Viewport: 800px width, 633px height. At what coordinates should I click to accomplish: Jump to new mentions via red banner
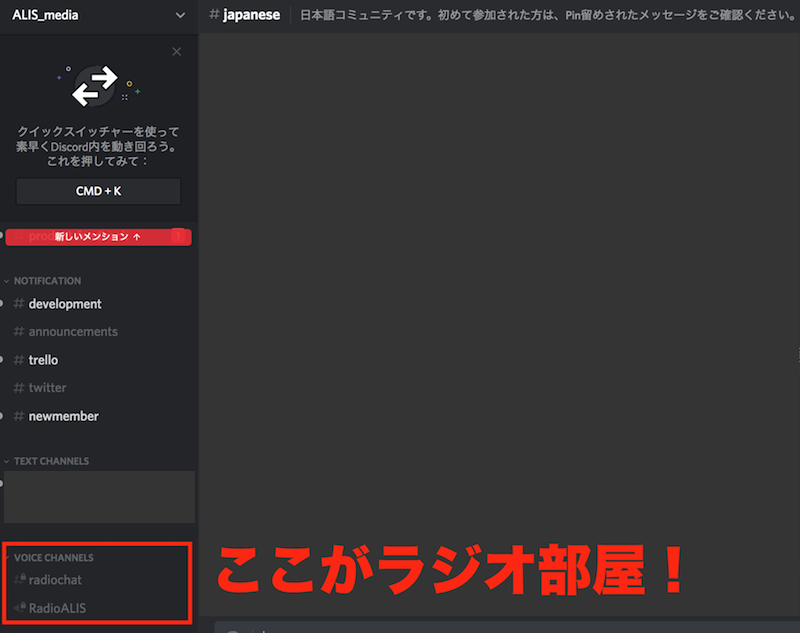point(98,237)
